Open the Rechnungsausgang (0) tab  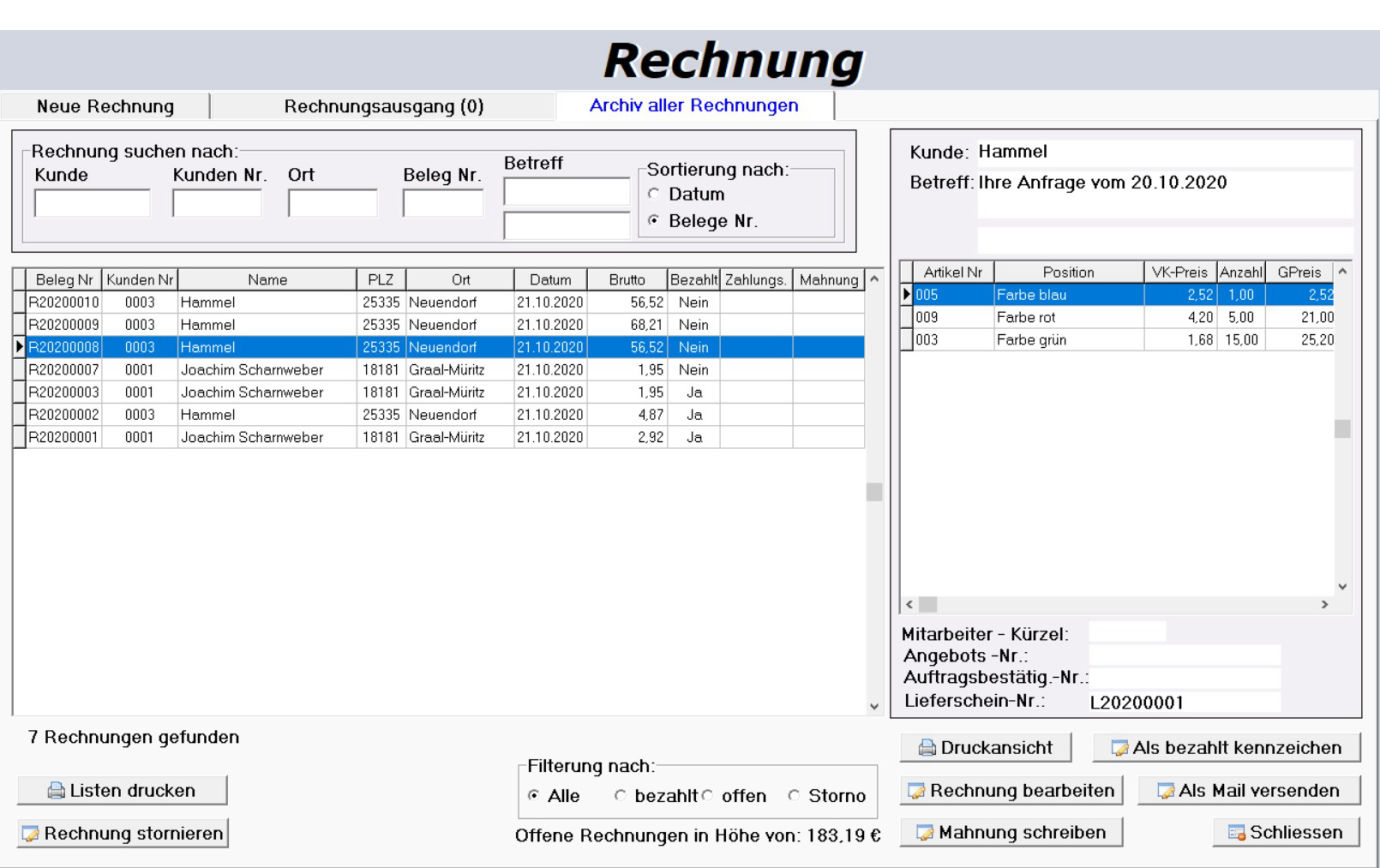coord(384,106)
